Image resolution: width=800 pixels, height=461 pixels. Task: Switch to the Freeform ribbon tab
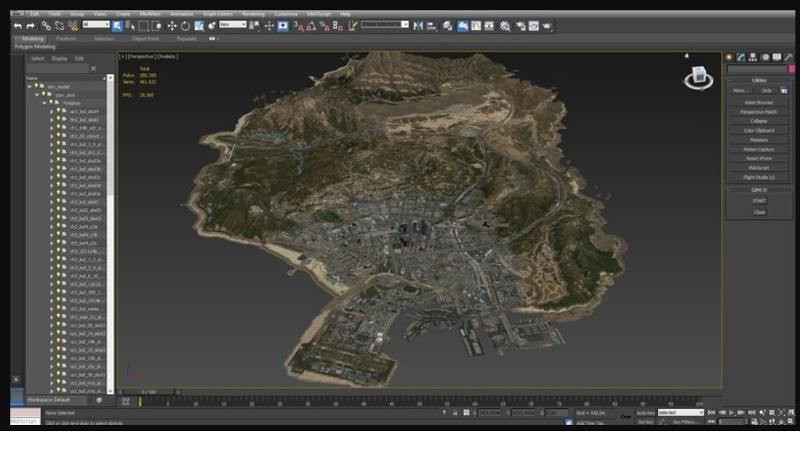pos(66,38)
